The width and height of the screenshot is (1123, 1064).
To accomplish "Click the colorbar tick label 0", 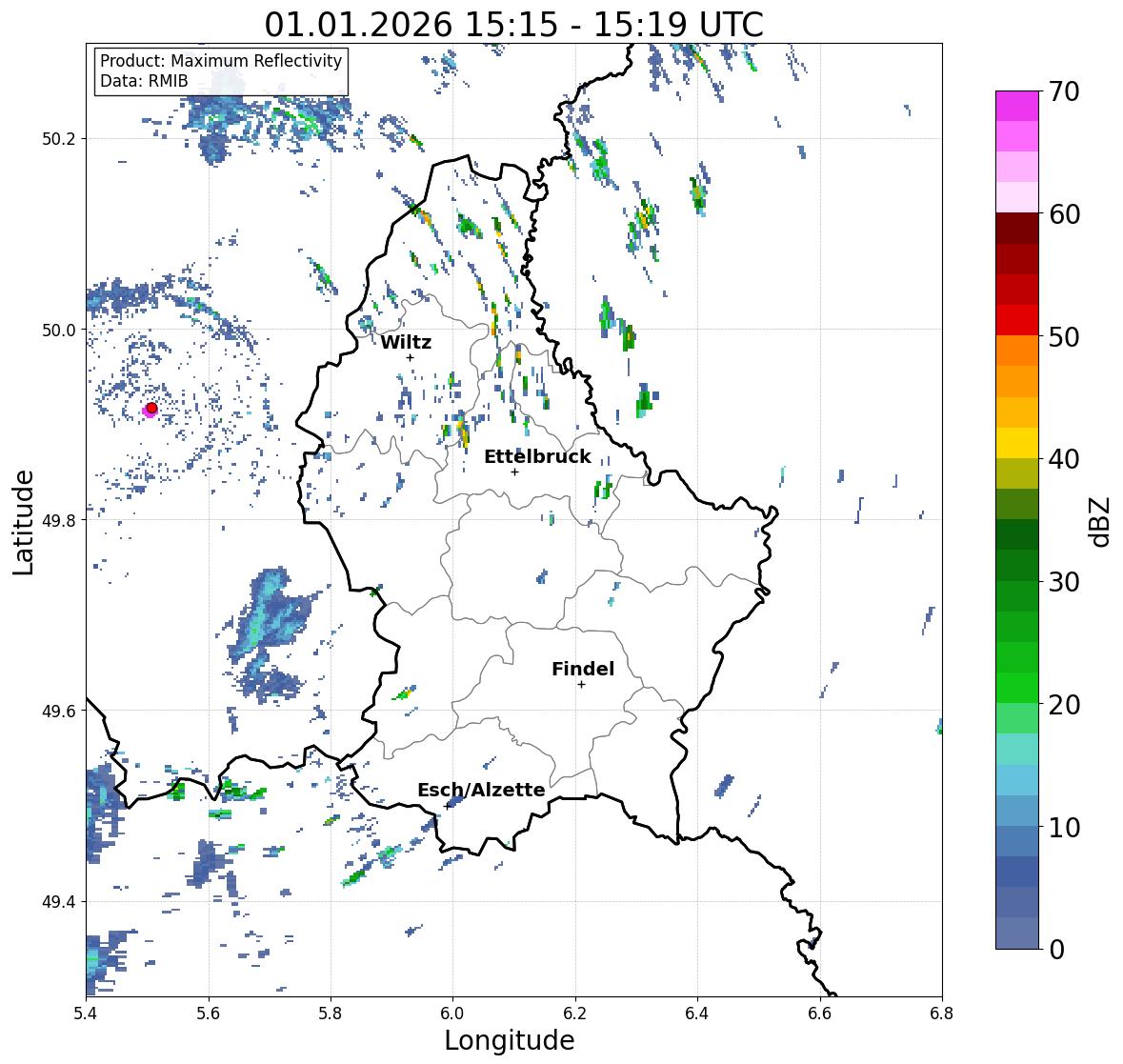I will [x=1056, y=950].
